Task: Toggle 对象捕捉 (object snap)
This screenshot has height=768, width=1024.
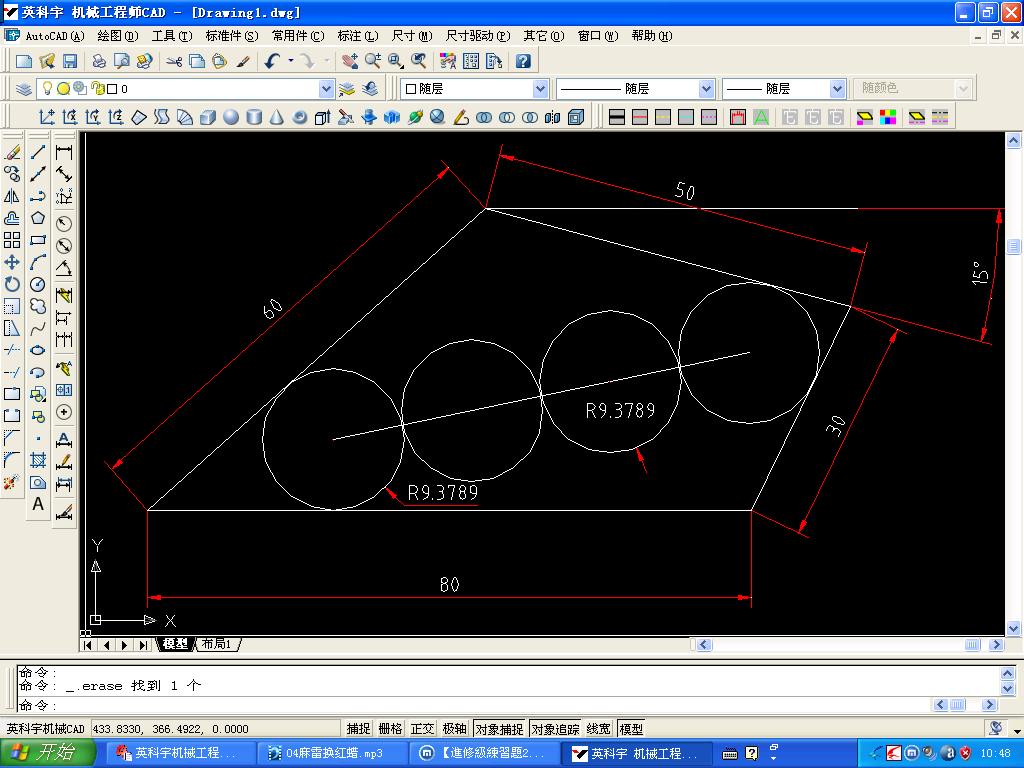Action: pos(499,729)
